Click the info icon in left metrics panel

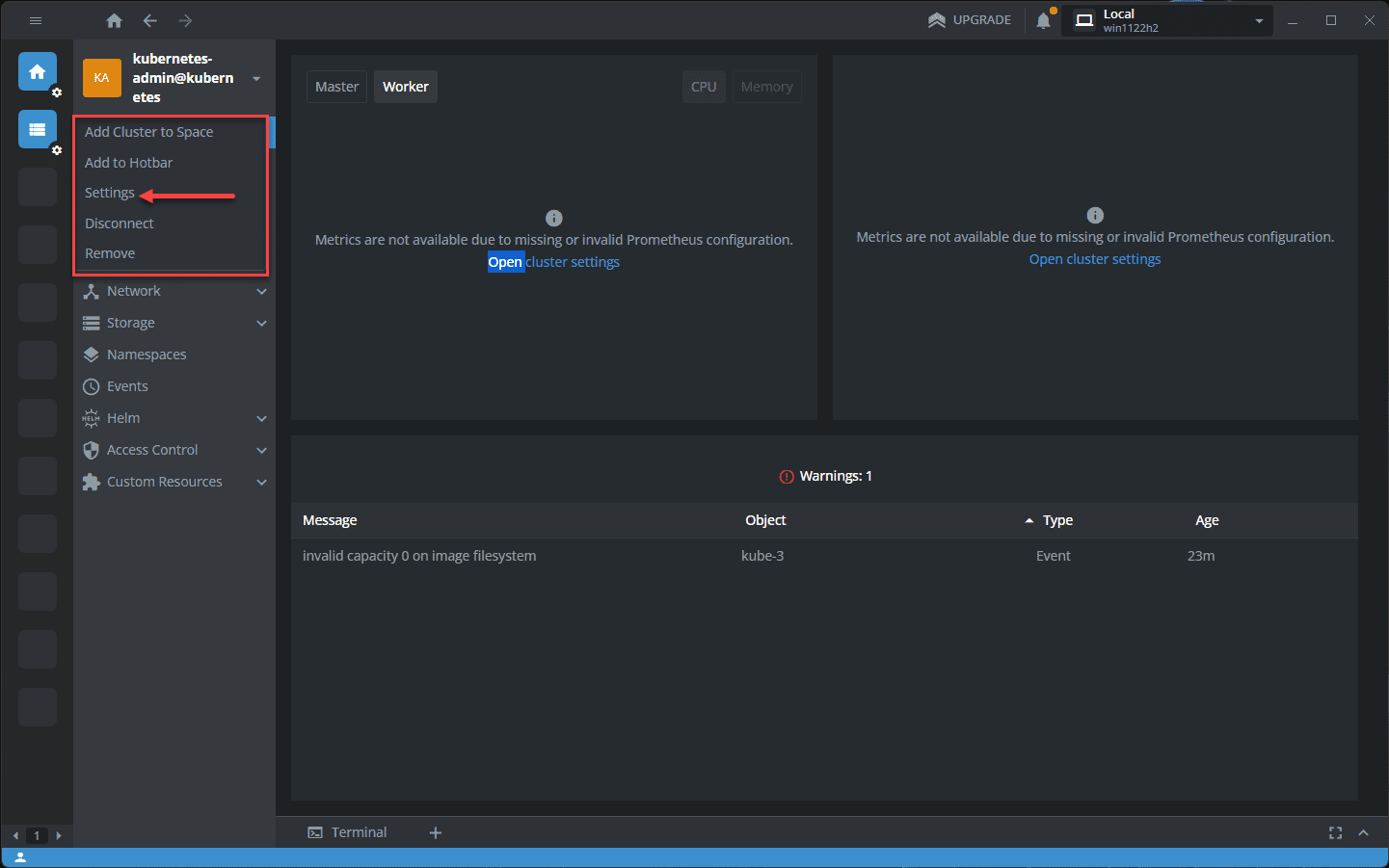tap(554, 218)
